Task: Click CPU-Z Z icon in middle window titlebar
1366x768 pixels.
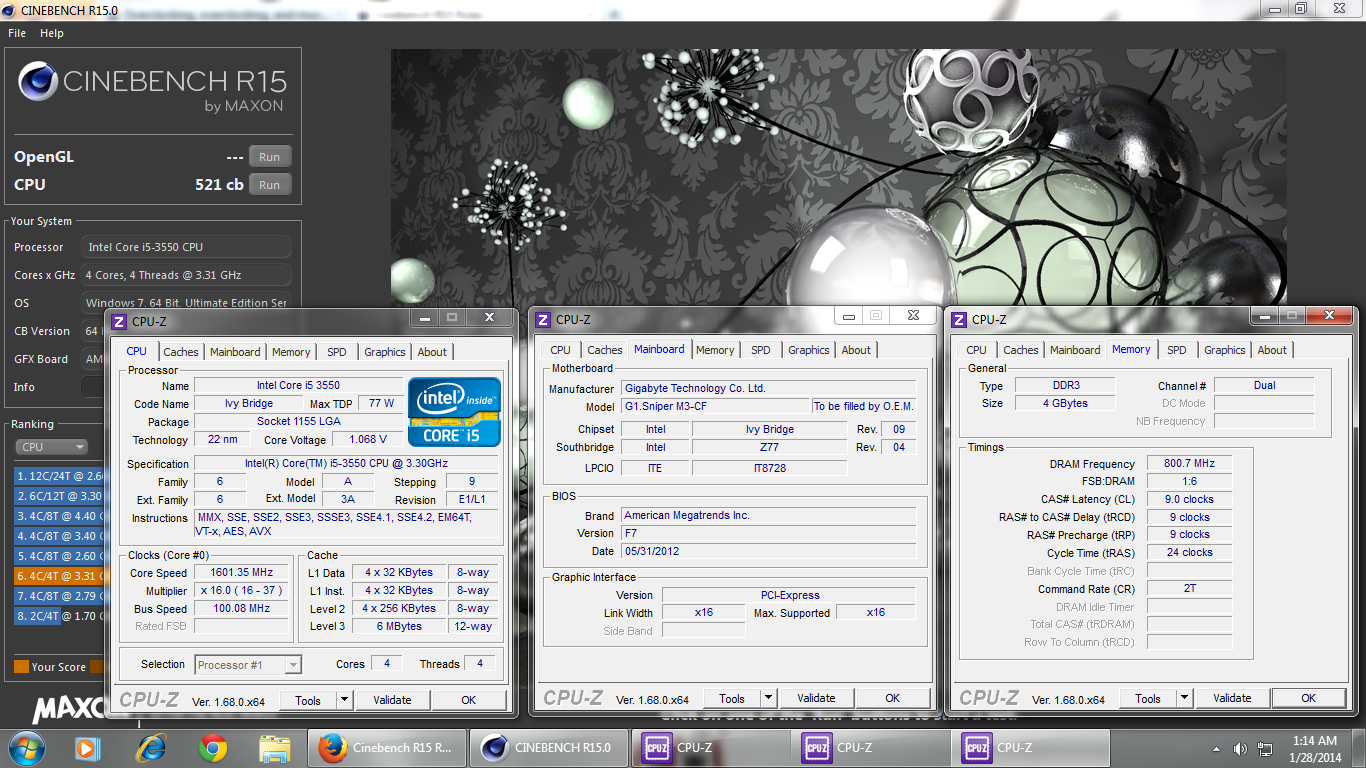Action: coord(543,320)
